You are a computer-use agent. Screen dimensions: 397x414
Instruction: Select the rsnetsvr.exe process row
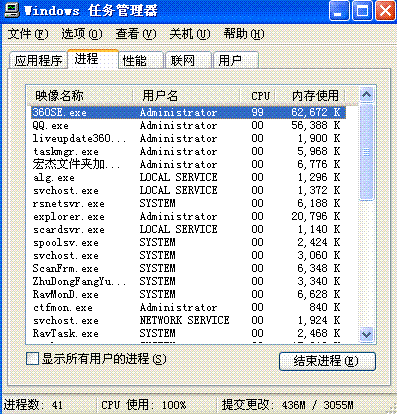pyautogui.click(x=188, y=203)
